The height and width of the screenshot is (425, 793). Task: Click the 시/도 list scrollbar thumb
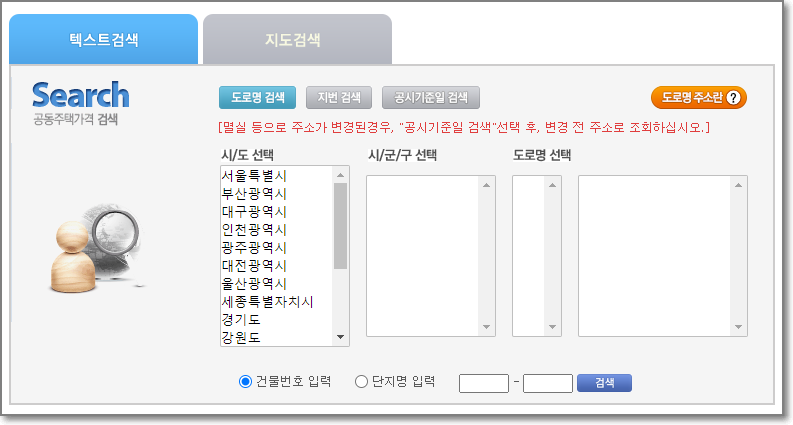tap(340, 226)
